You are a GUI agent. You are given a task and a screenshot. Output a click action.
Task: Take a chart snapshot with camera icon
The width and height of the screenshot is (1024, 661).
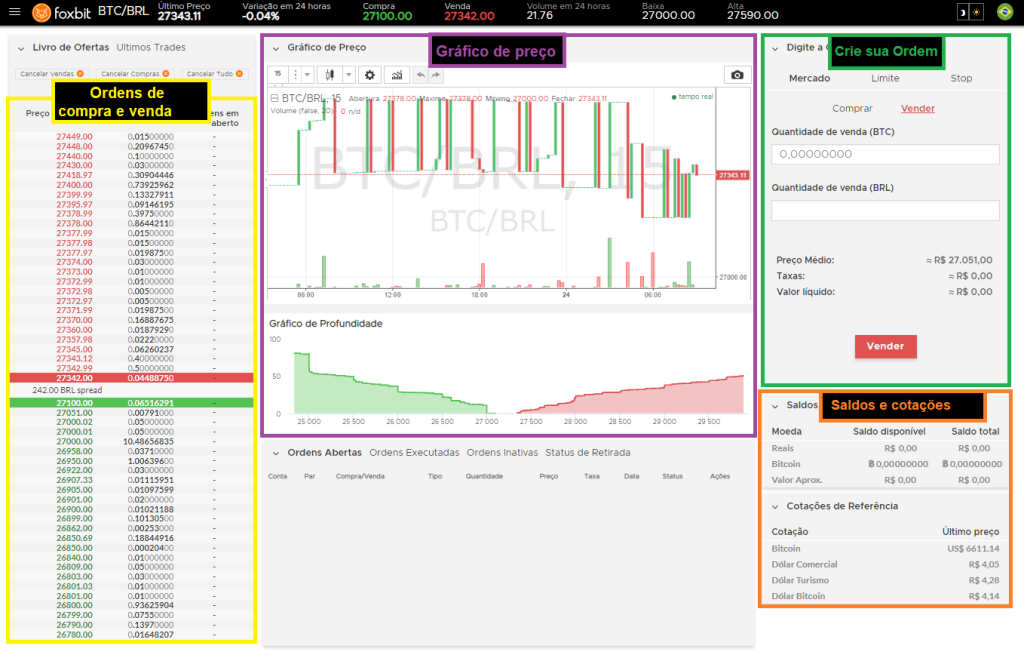coord(737,75)
